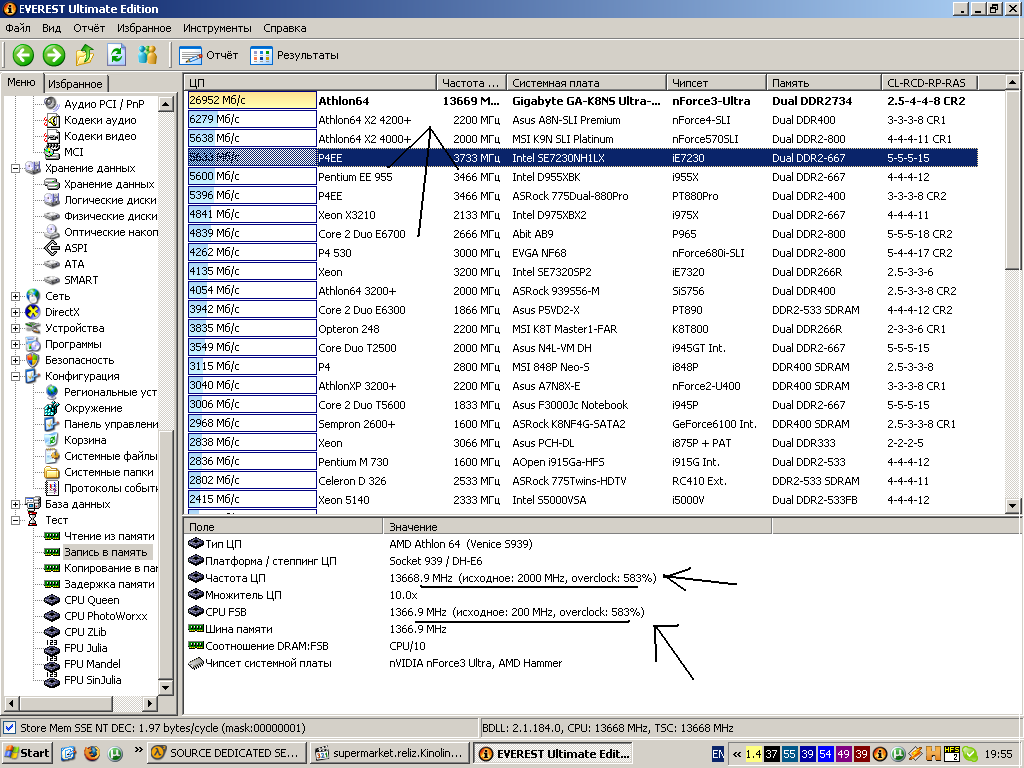Expand the Сеть tree node
Screen dimensions: 1024x768
pos(15,296)
